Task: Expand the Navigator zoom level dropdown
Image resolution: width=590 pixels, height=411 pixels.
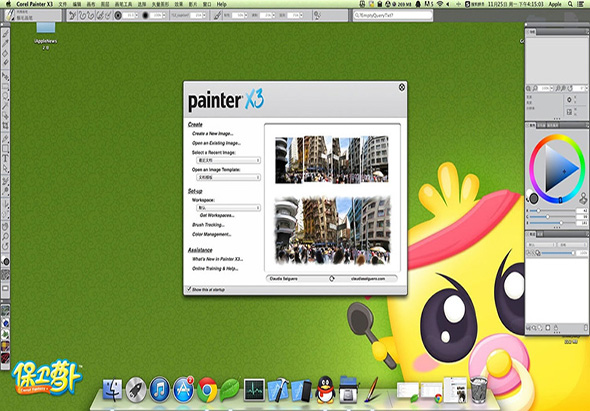Action: tap(552, 88)
